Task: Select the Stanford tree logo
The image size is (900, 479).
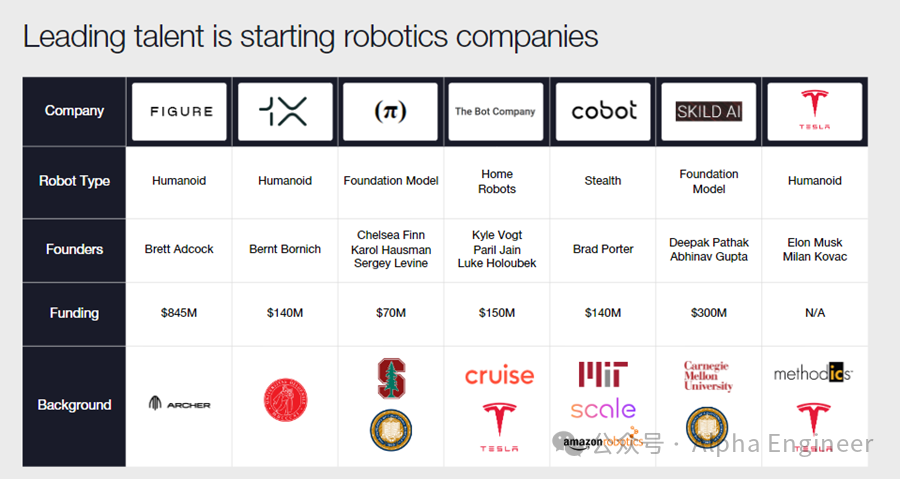Action: coord(391,379)
